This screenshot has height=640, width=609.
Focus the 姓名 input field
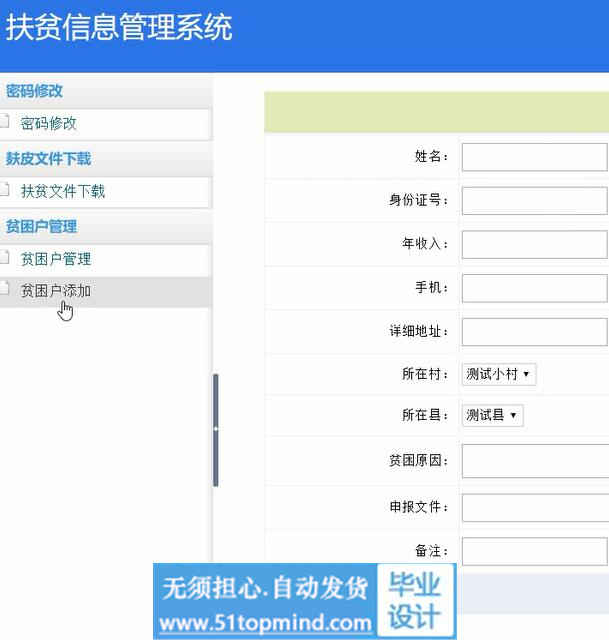coord(534,157)
